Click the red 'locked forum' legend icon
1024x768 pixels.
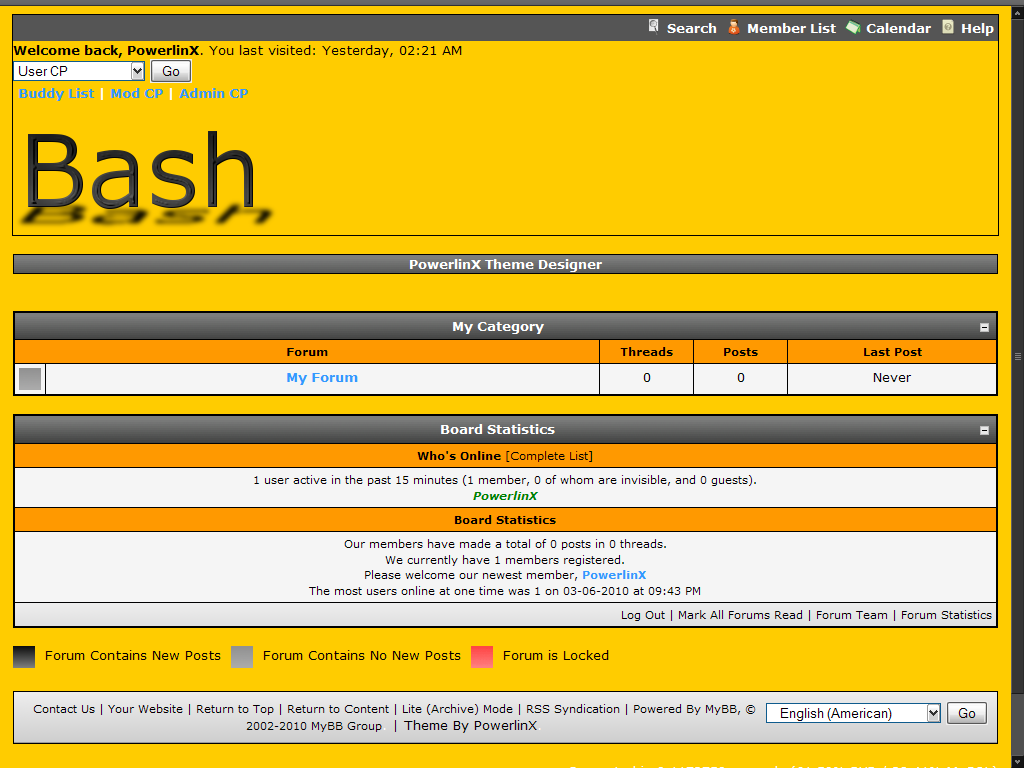(x=482, y=656)
